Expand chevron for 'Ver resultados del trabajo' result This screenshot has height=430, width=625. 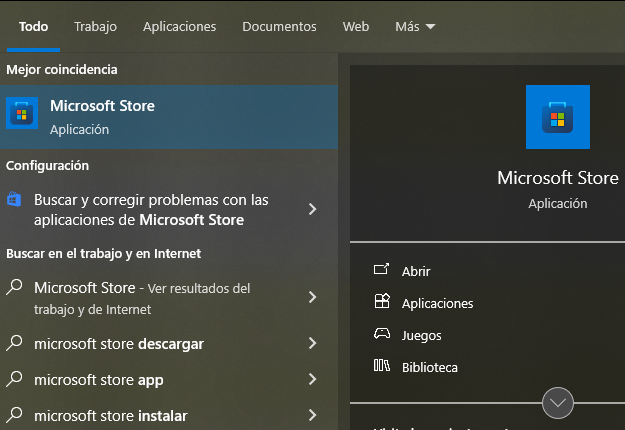312,297
